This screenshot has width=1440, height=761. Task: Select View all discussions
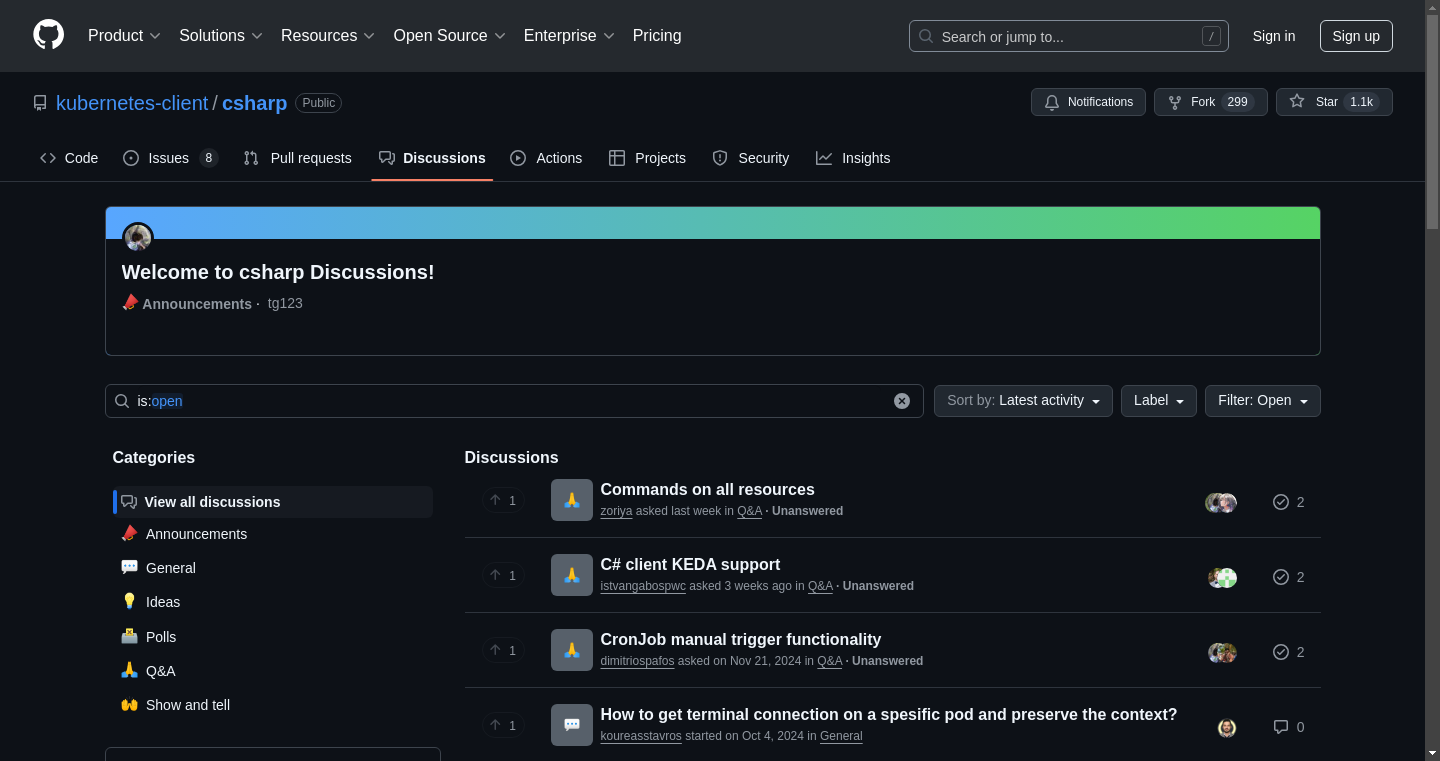click(x=273, y=502)
